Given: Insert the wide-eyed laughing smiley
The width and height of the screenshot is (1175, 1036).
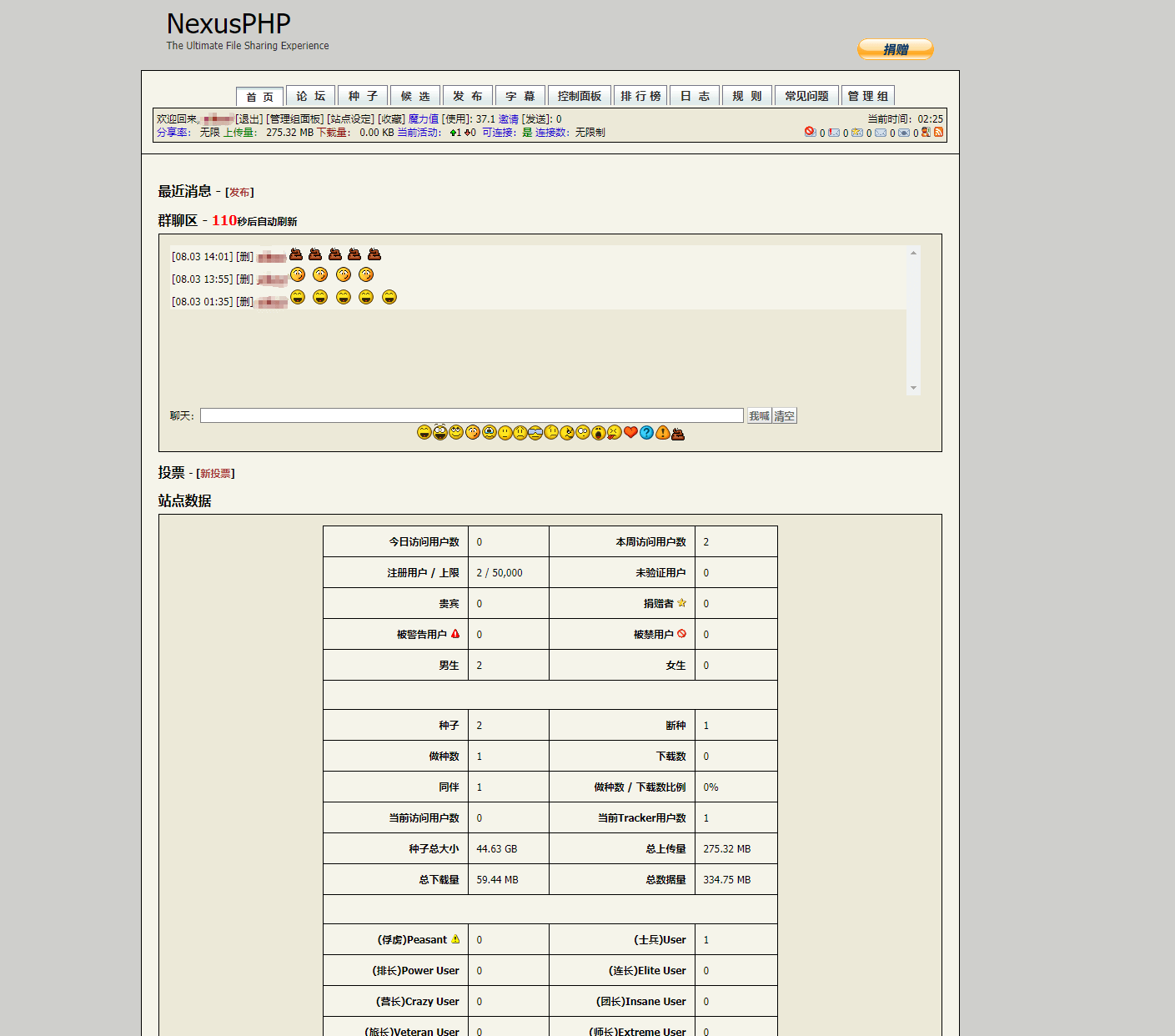Looking at the screenshot, I should click(x=440, y=431).
